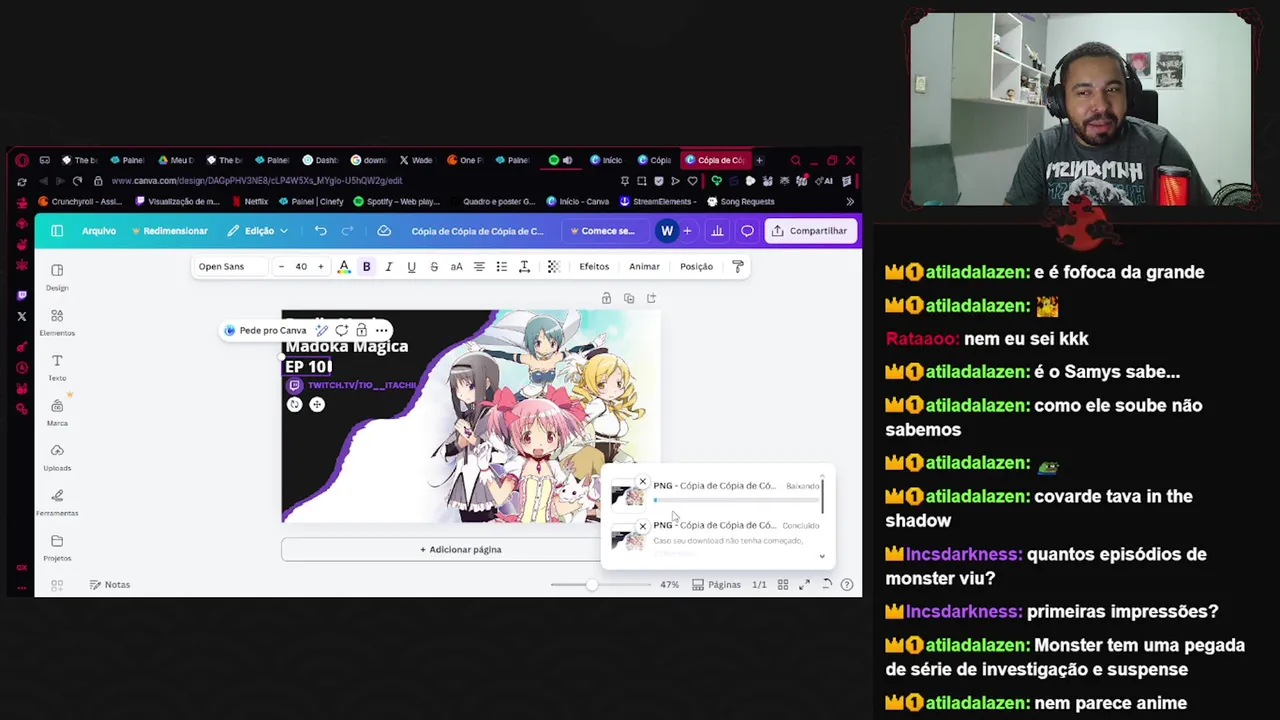Lock the page using page padlock icon
The width and height of the screenshot is (1280, 720).
[606, 298]
